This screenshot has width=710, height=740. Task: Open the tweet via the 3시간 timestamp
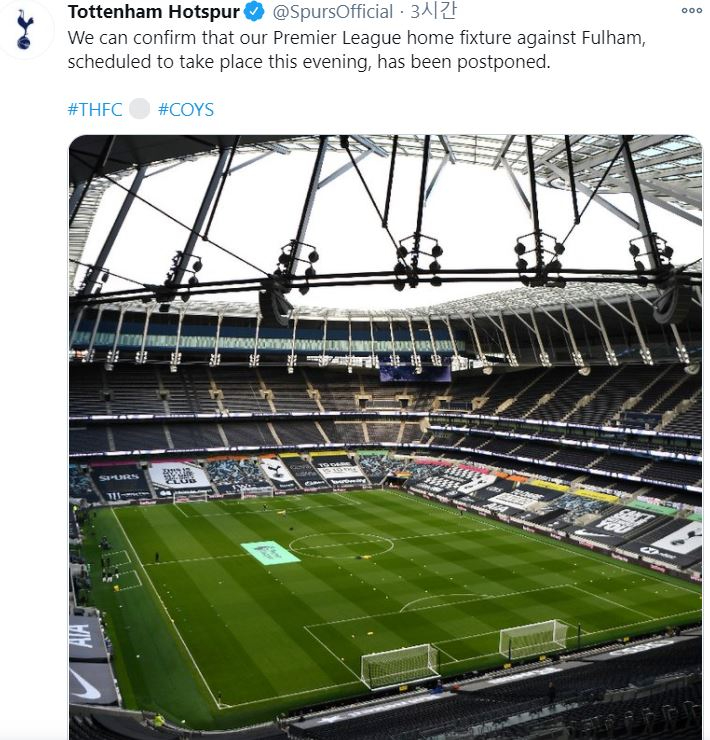pyautogui.click(x=433, y=11)
